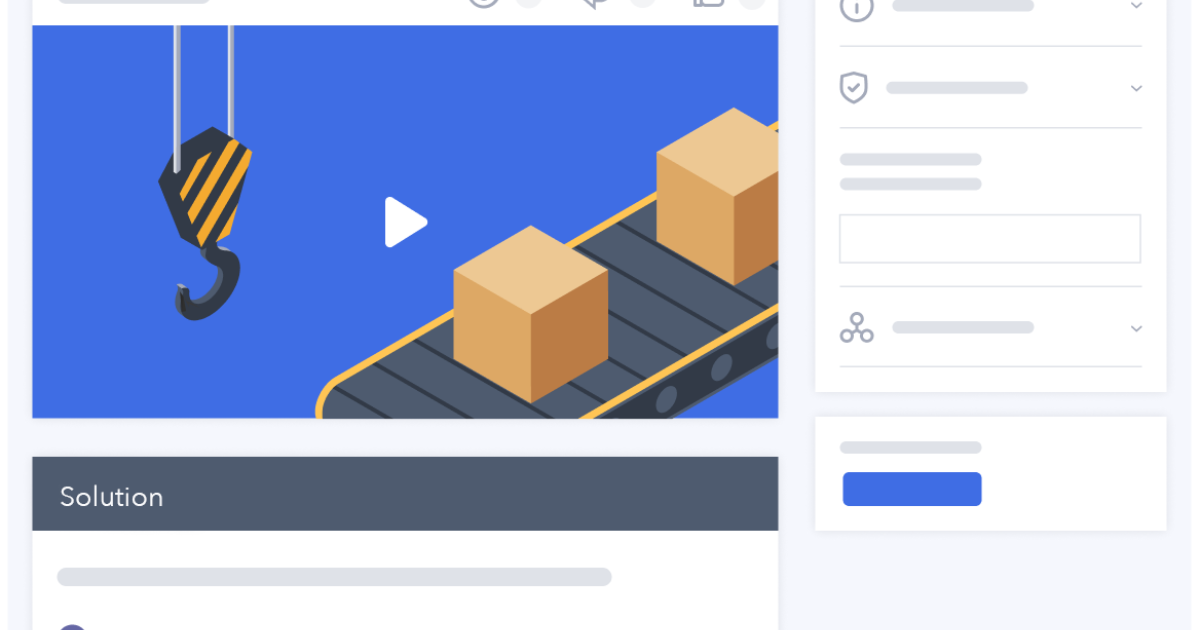Click the info circle icon
This screenshot has height=630, width=1200.
pyautogui.click(x=856, y=7)
